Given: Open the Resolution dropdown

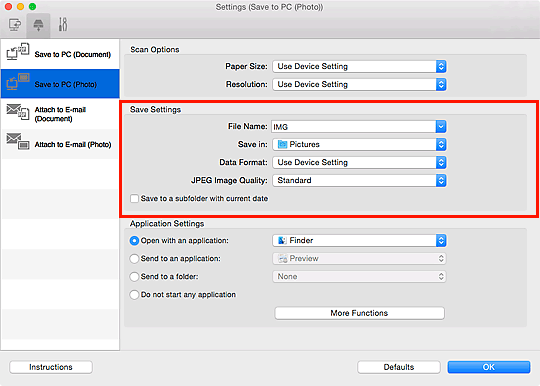Looking at the screenshot, I should [359, 84].
